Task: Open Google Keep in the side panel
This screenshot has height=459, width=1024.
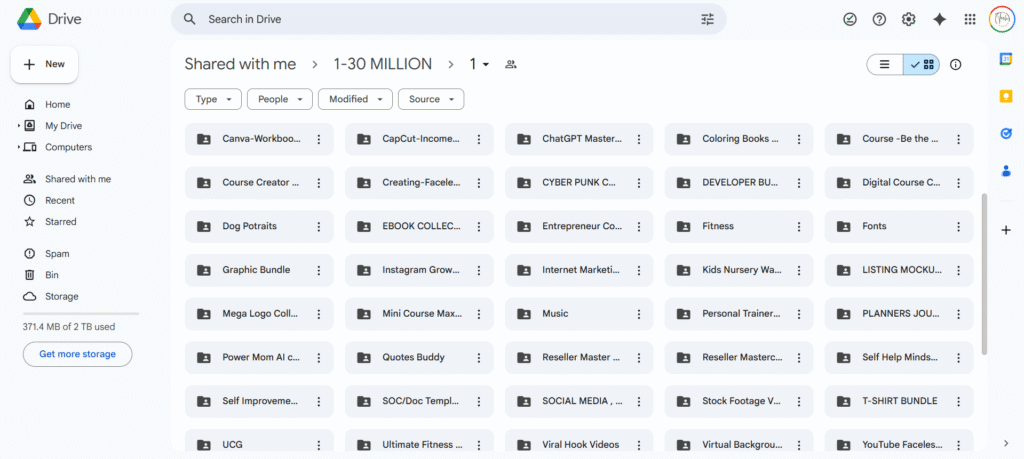Action: pyautogui.click(x=1006, y=96)
